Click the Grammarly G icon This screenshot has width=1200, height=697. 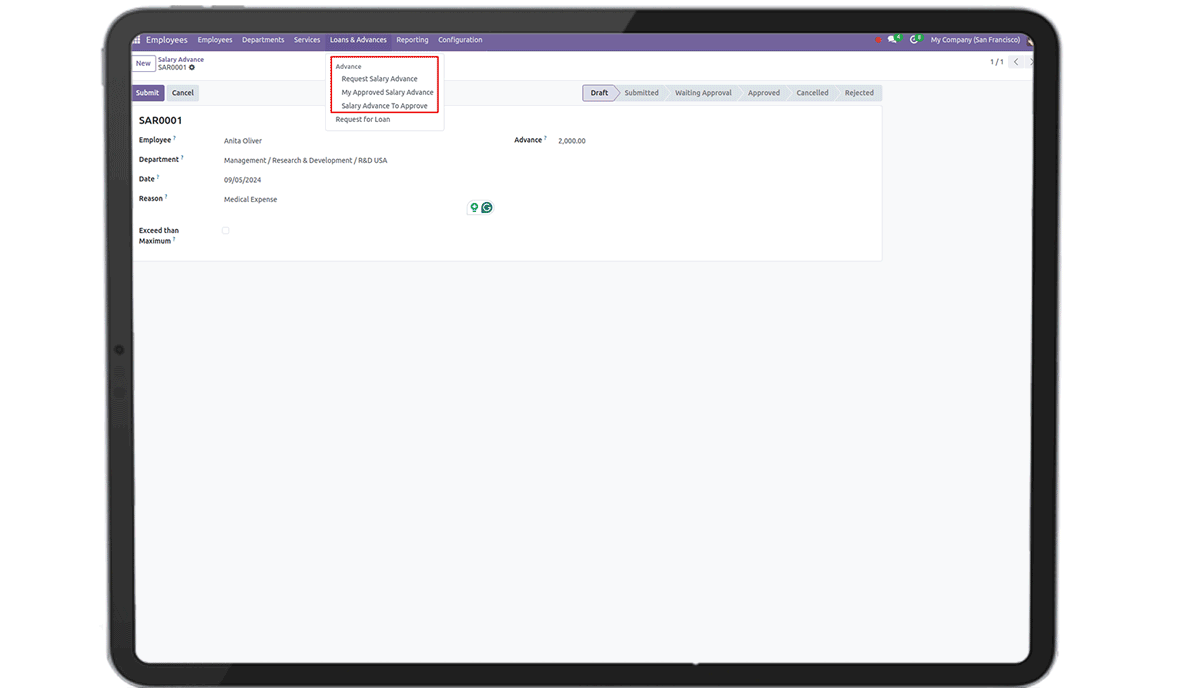[x=487, y=208]
